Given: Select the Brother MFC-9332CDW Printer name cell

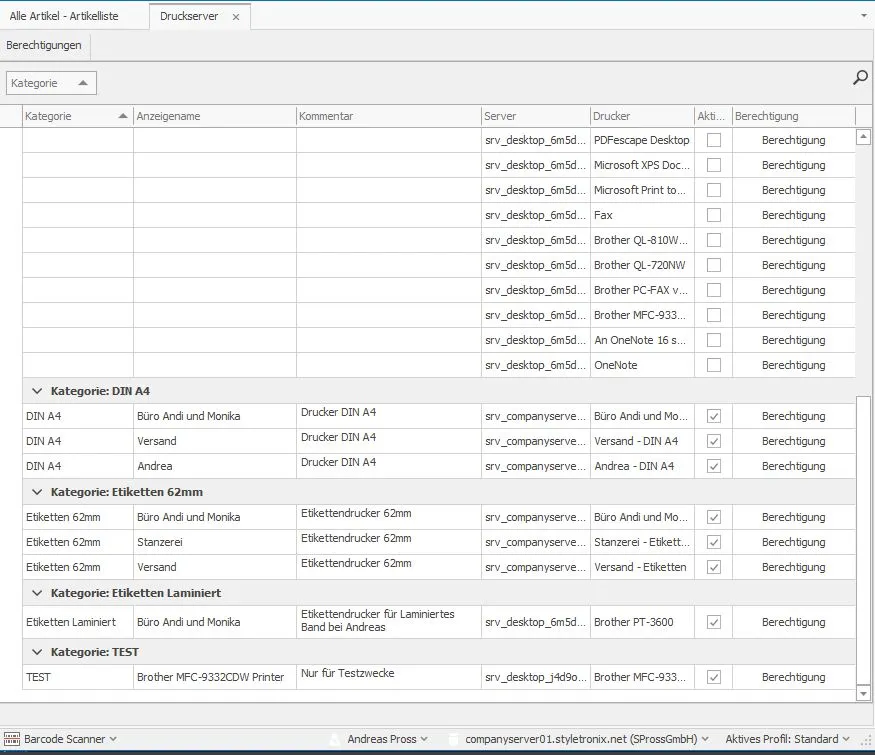Looking at the screenshot, I should pos(215,677).
